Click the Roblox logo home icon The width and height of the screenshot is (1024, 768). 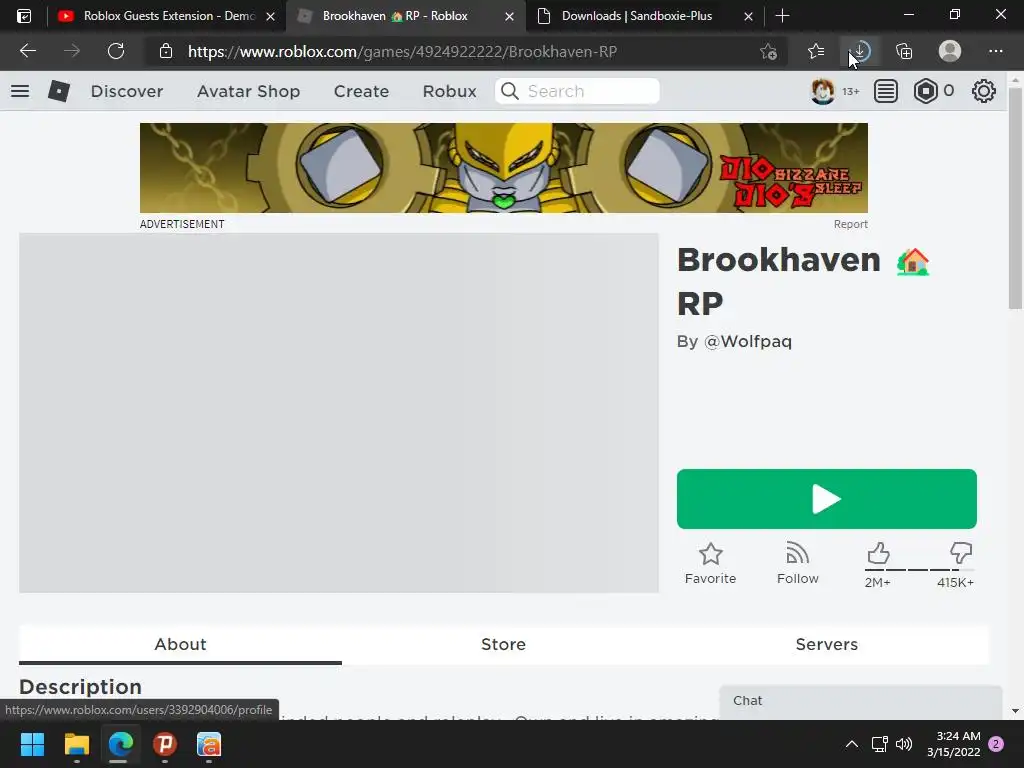[x=59, y=91]
